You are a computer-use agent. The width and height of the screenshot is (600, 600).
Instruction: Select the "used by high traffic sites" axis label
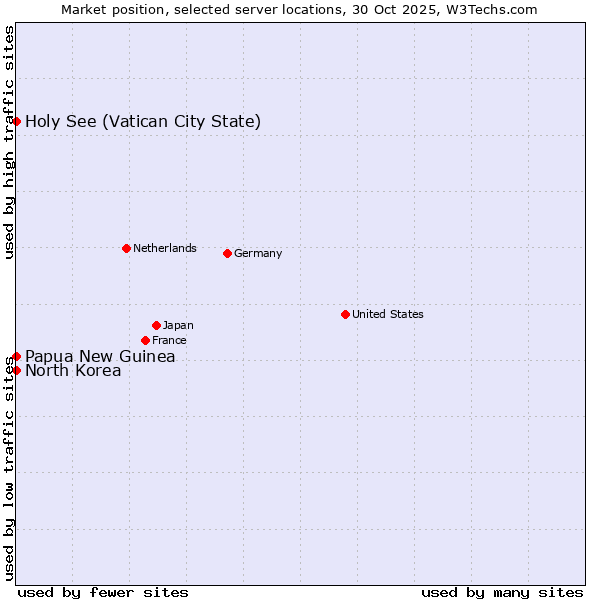(x=9, y=142)
